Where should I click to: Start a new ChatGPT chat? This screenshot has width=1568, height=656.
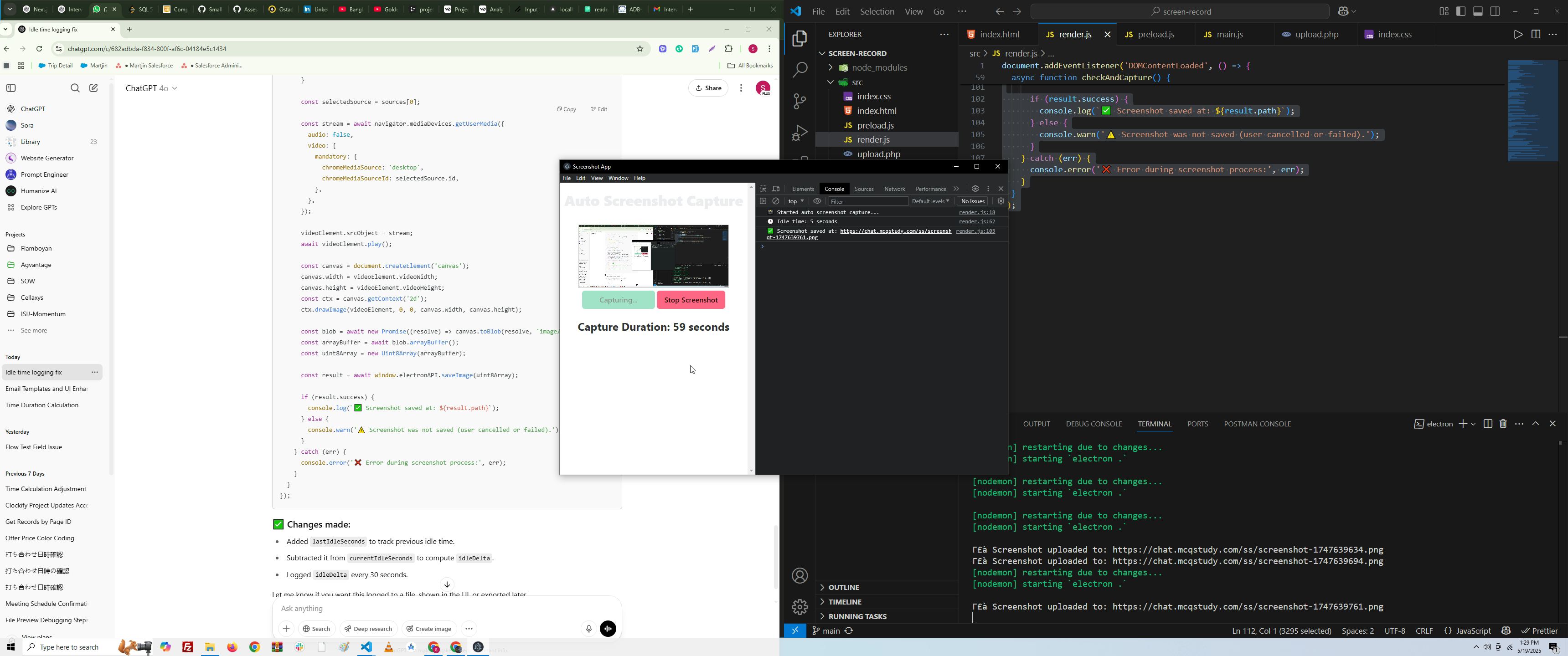click(94, 88)
